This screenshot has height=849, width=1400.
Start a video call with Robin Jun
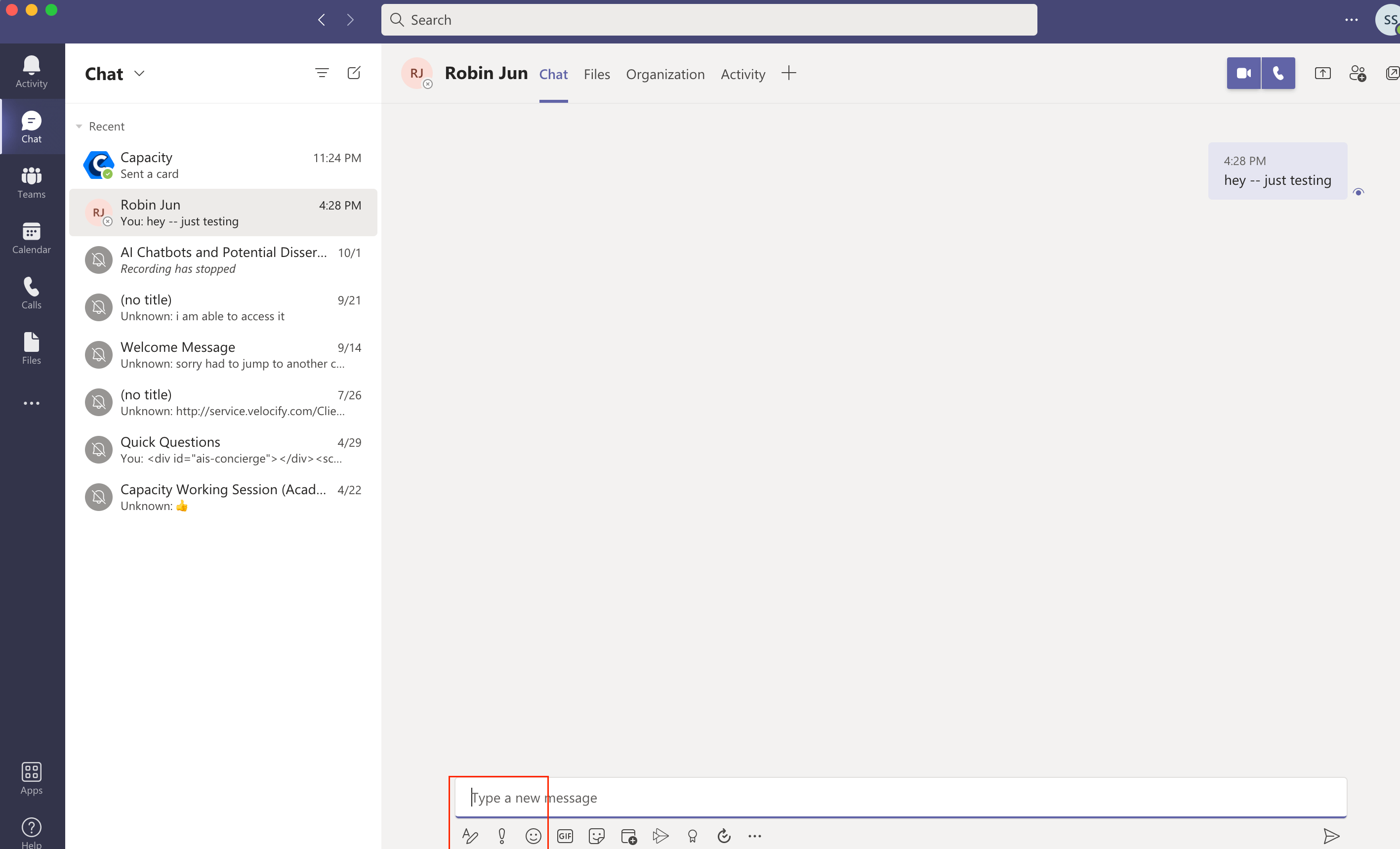pyautogui.click(x=1243, y=73)
